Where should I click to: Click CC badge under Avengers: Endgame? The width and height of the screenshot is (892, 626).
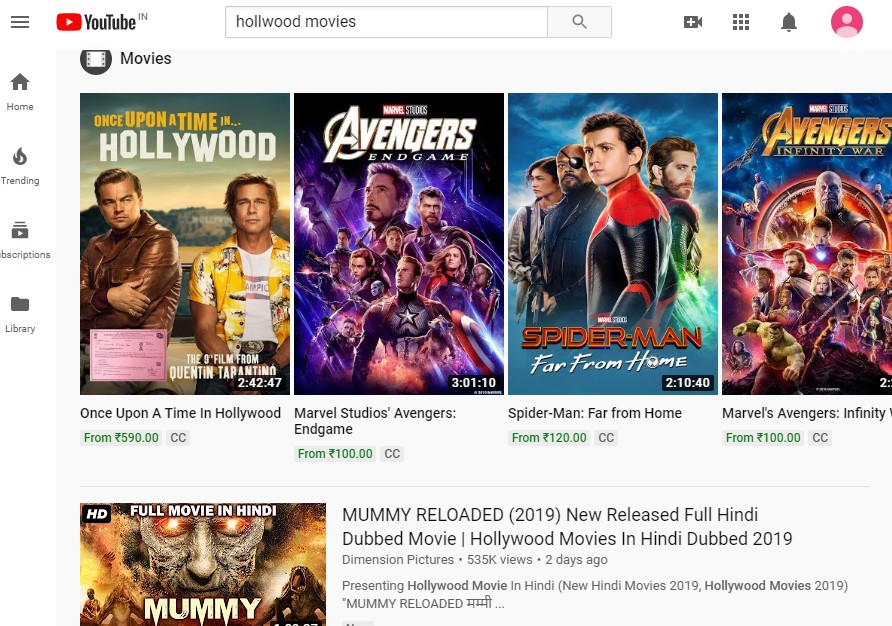pyautogui.click(x=392, y=454)
